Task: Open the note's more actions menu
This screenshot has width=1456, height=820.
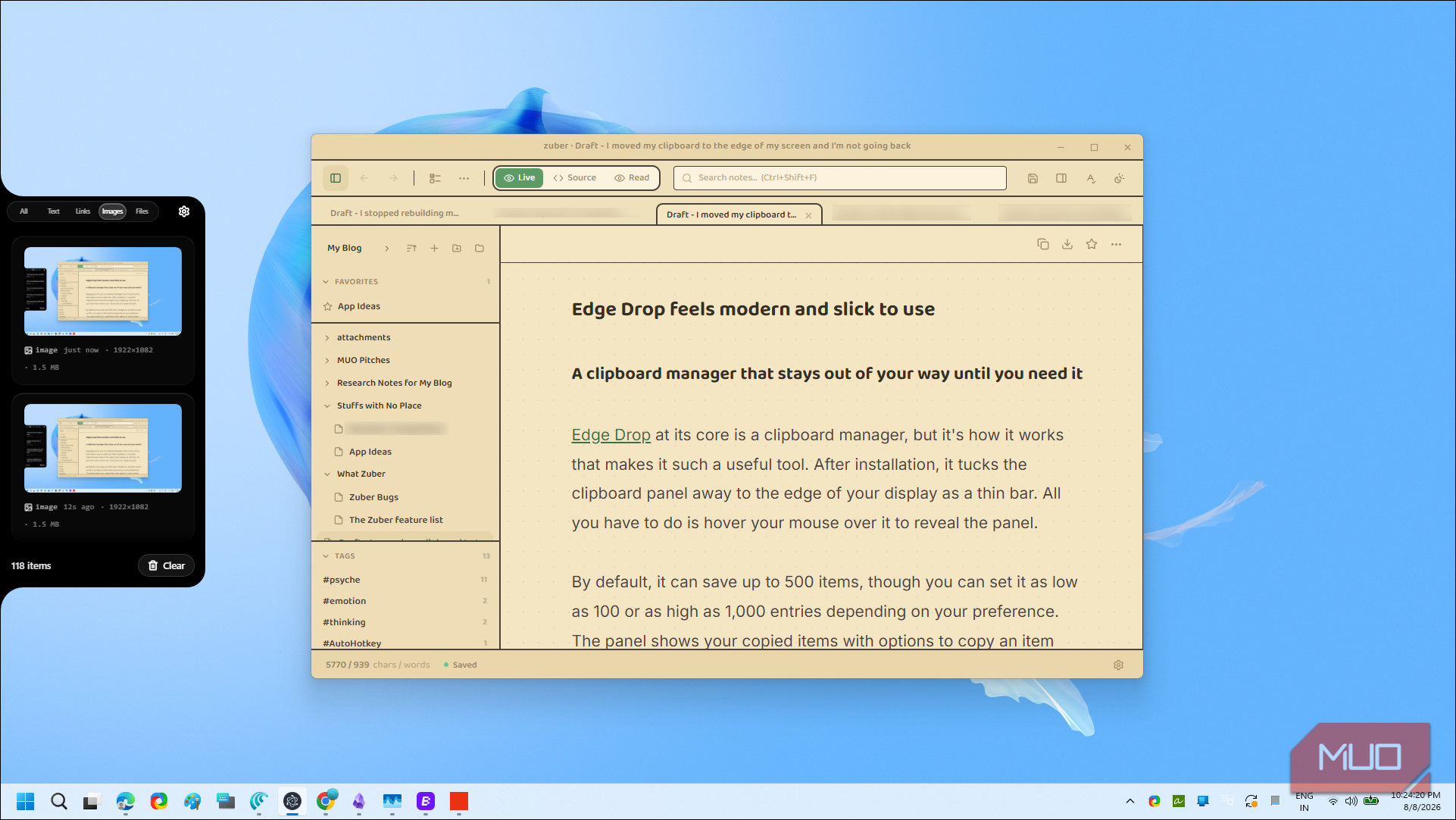Action: click(x=1116, y=244)
